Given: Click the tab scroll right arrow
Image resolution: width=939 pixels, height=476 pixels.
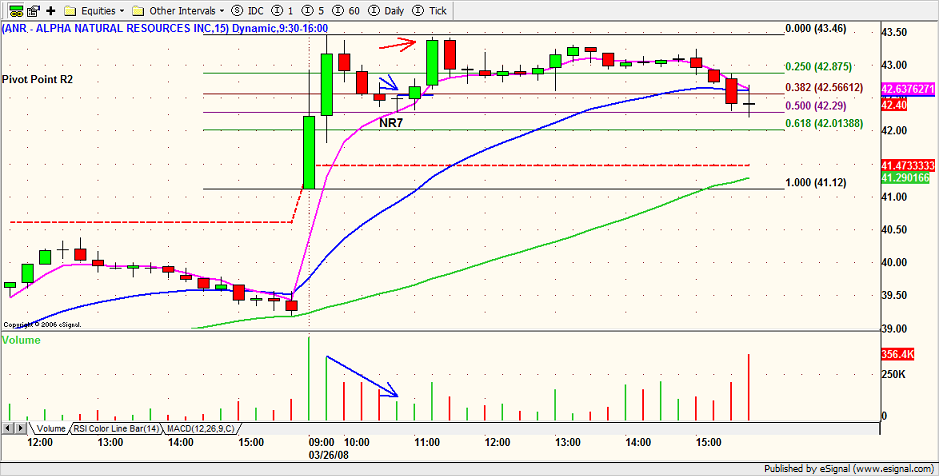Looking at the screenshot, I should point(20,429).
